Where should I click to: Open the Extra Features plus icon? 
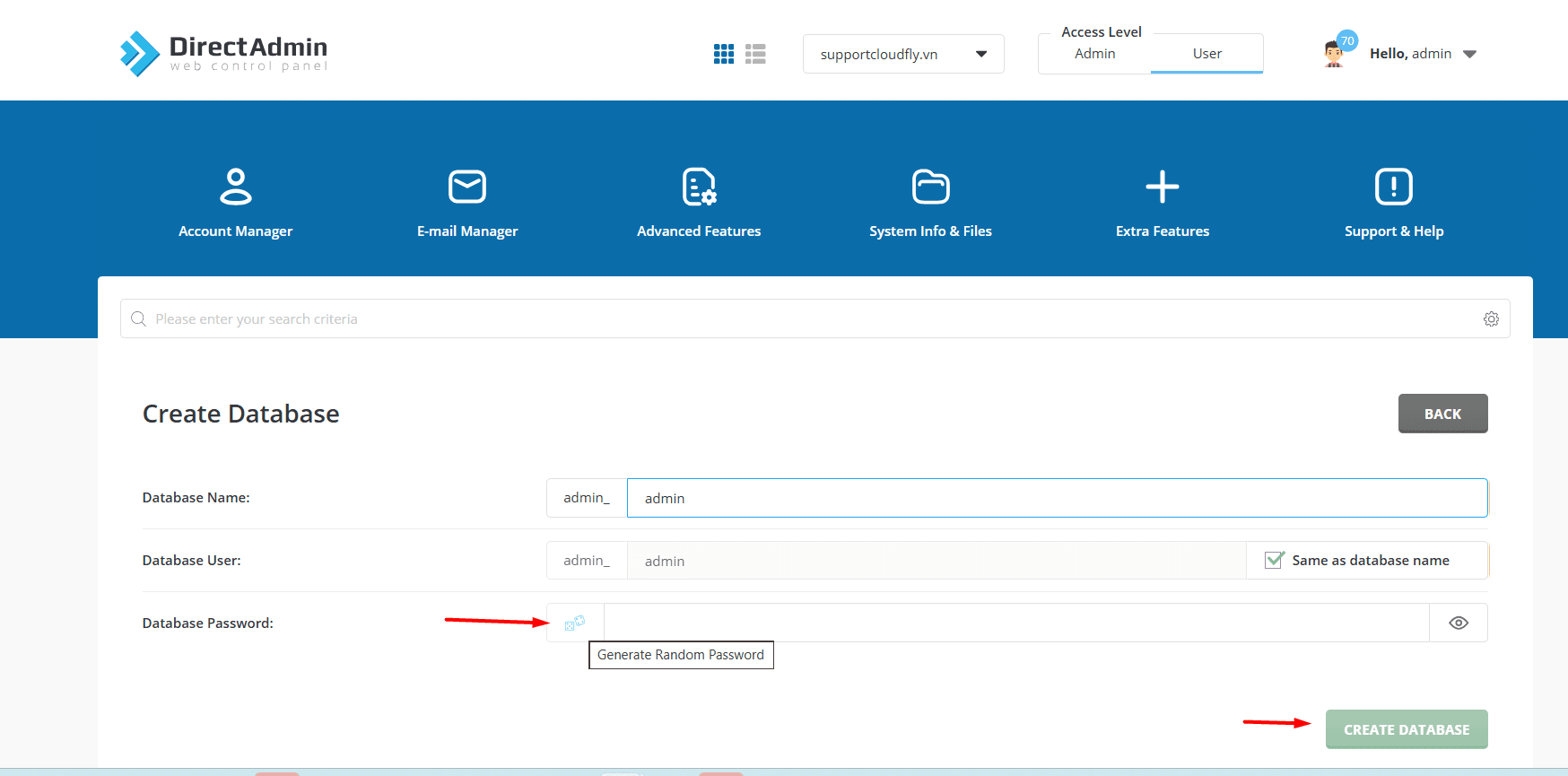[1162, 187]
